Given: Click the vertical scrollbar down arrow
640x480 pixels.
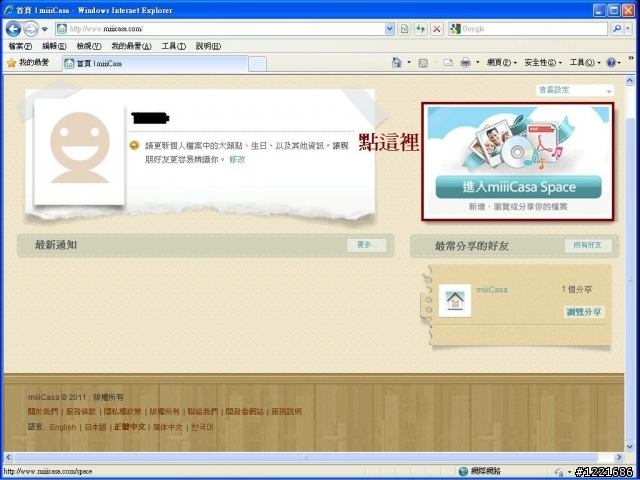Looking at the screenshot, I should 630,447.
